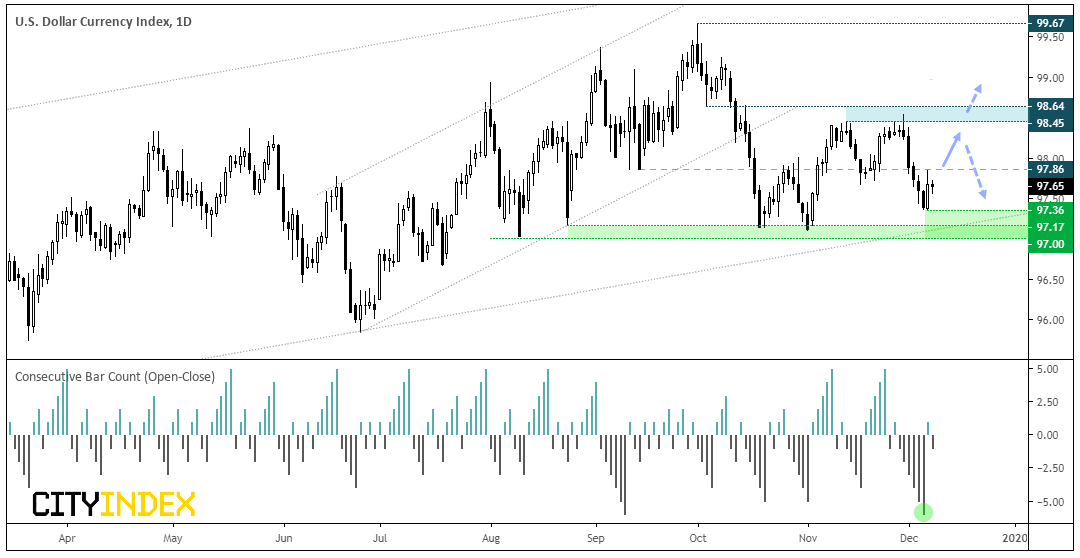Image resolution: width=1080 pixels, height=558 pixels.
Task: Click the Nov label on time axis
Action: (809, 536)
